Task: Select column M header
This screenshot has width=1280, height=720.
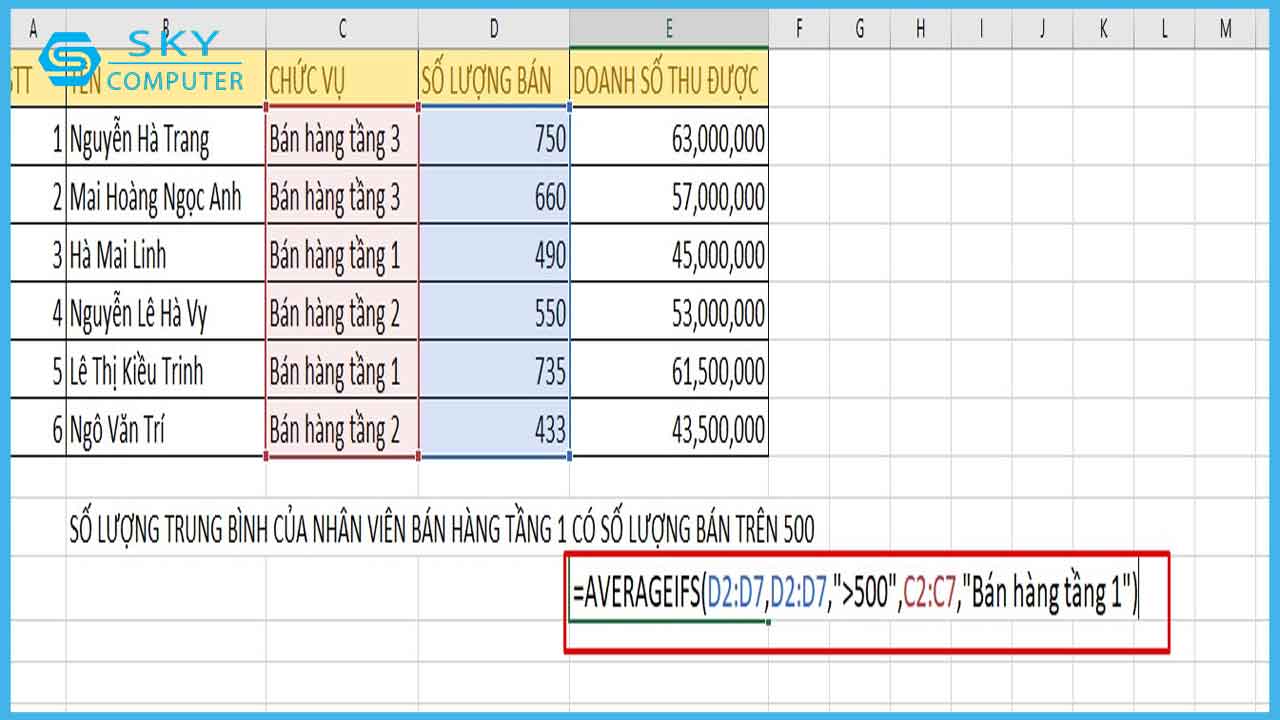Action: (x=1225, y=29)
